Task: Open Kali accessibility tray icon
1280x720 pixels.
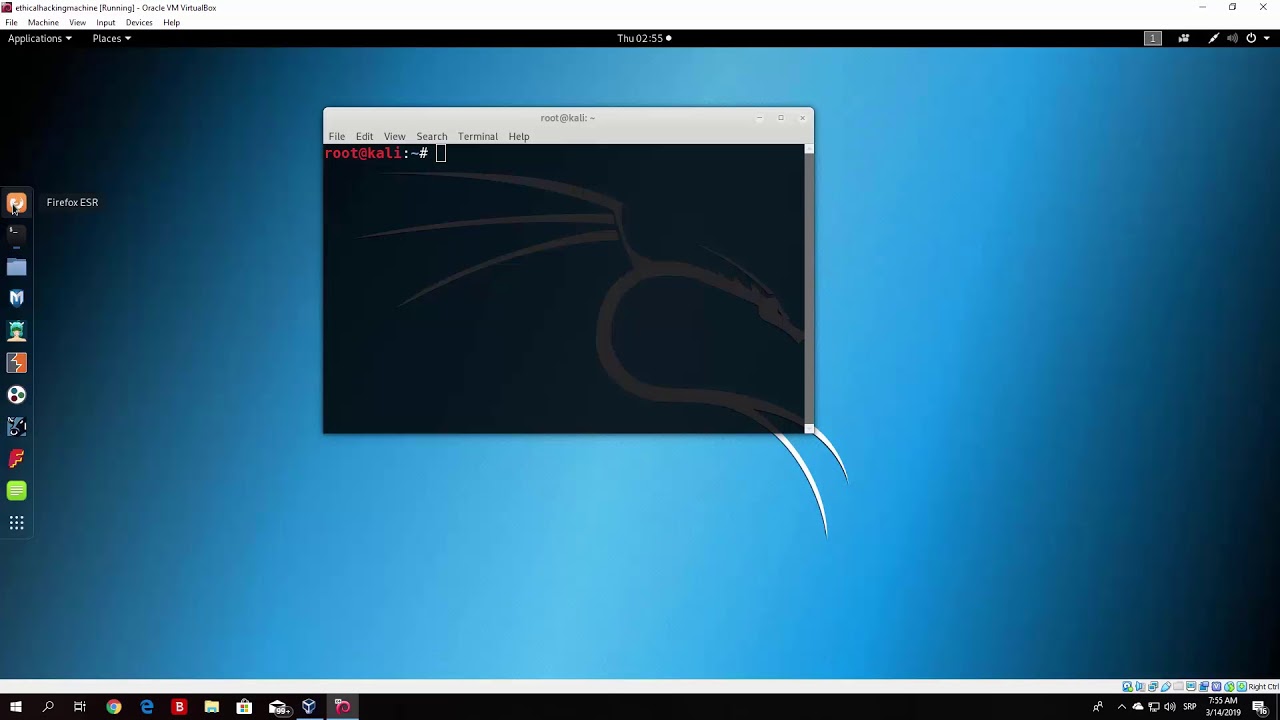Action: [x=1184, y=38]
